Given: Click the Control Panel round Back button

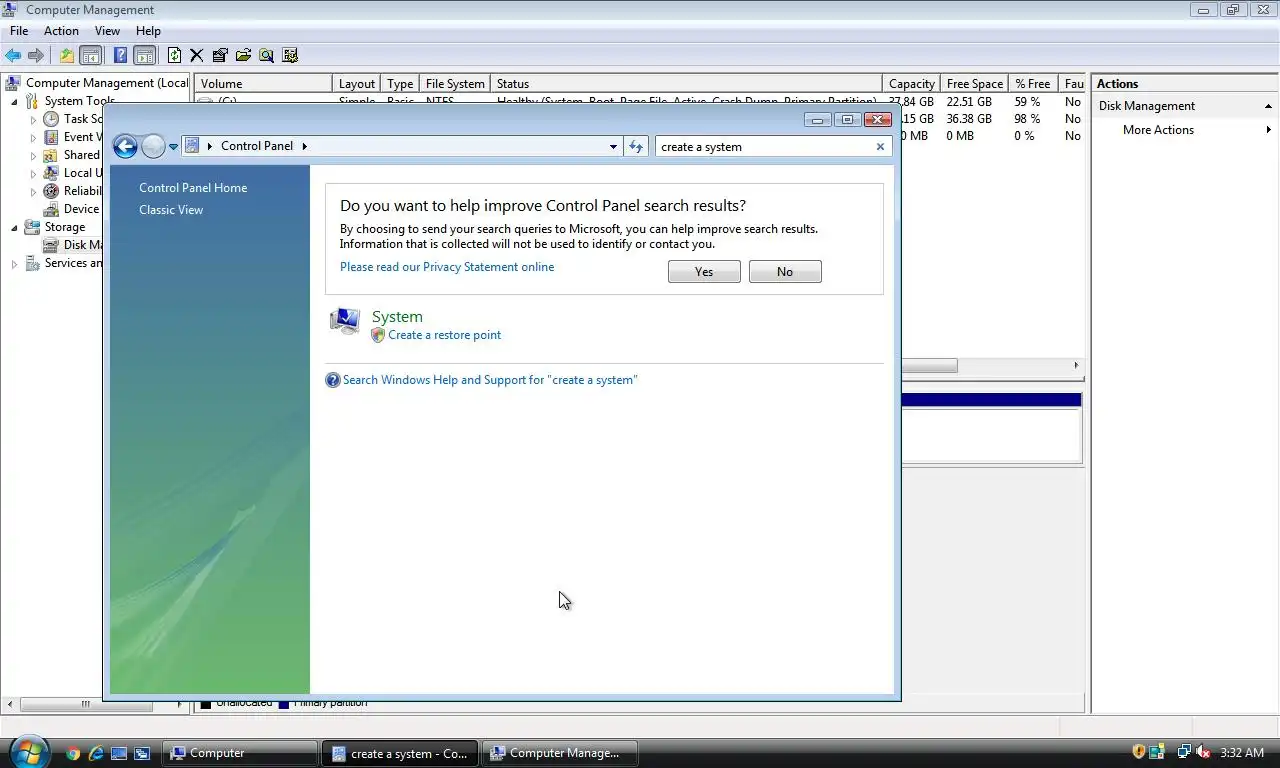Looking at the screenshot, I should tap(125, 147).
